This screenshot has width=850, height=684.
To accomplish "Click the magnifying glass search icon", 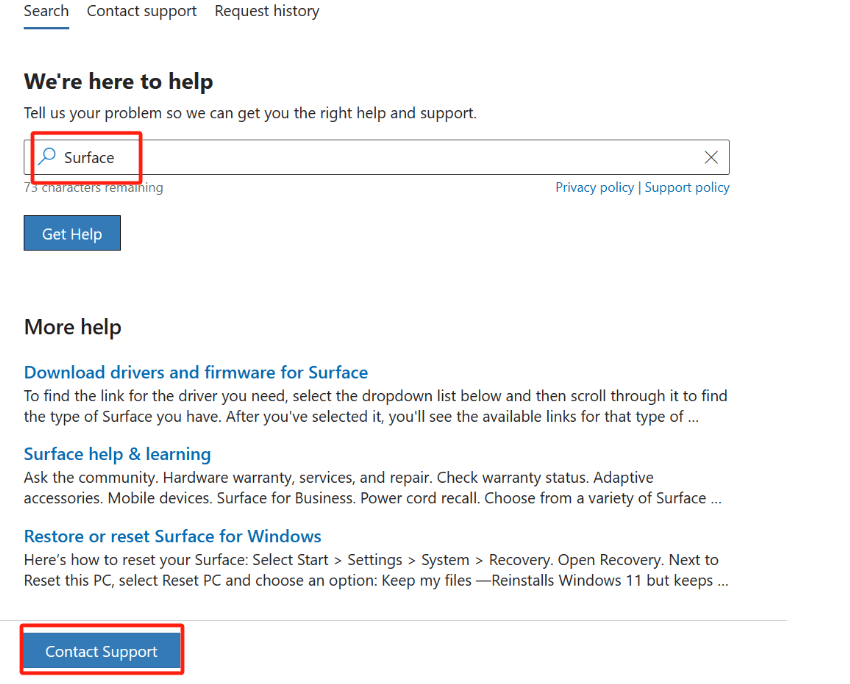I will click(x=47, y=157).
